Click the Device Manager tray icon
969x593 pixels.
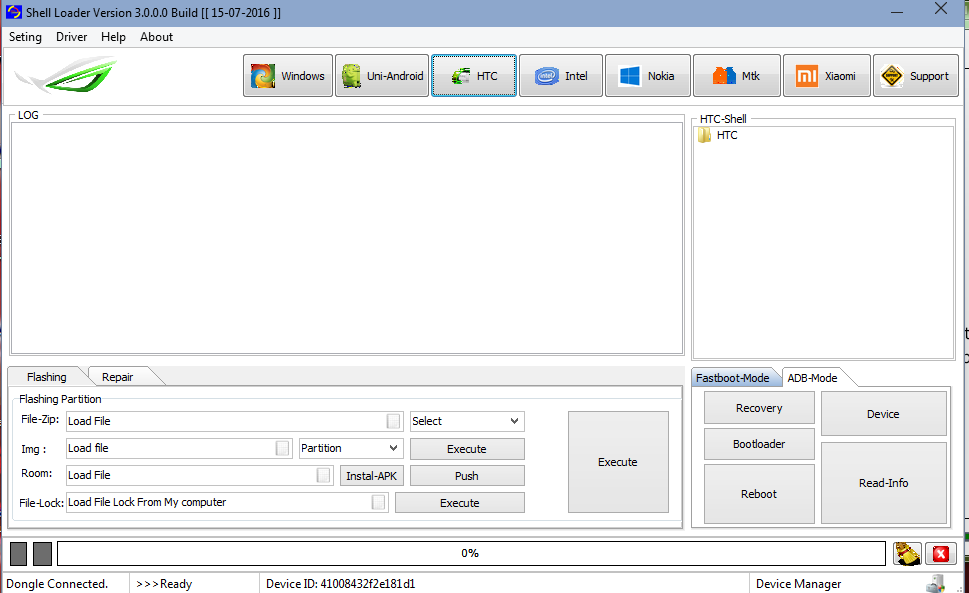coord(936,584)
